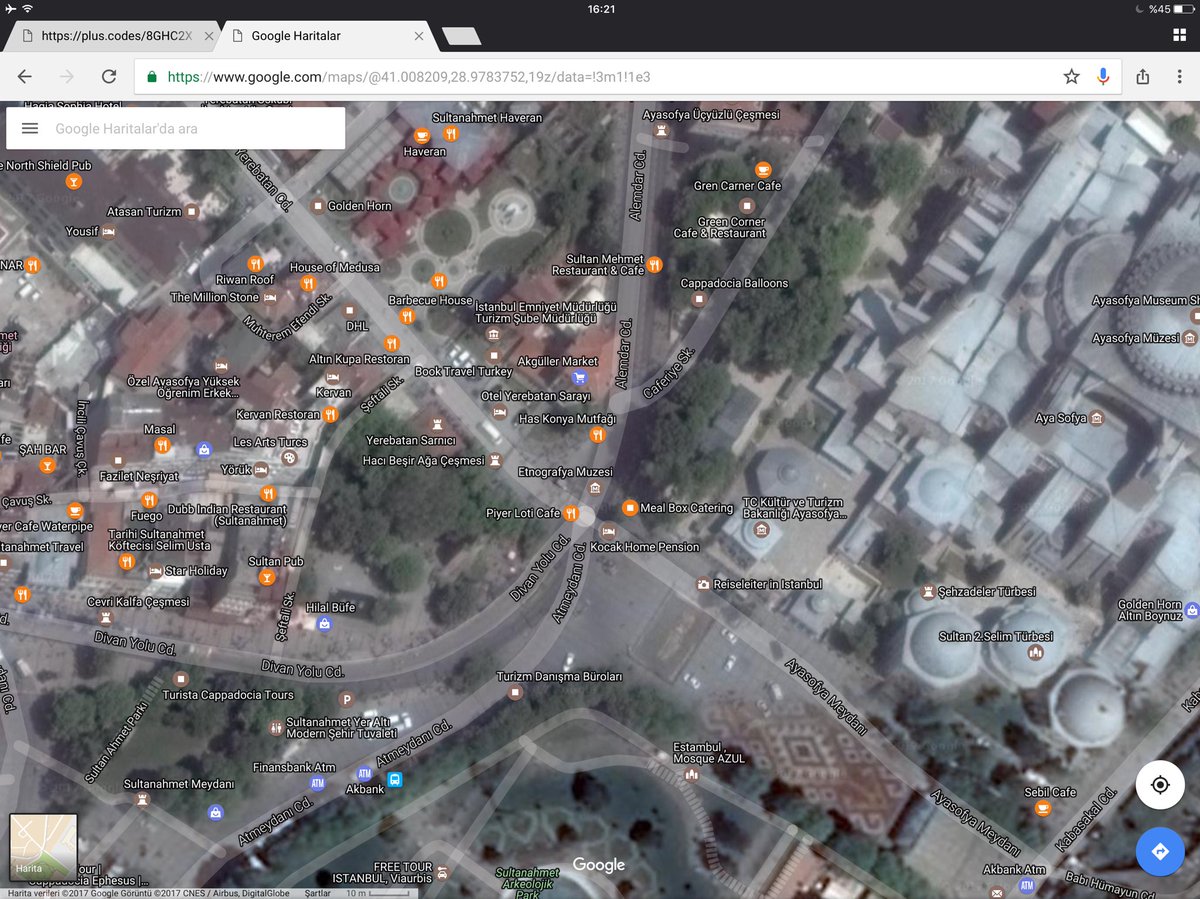
Task: Select the Aya Sofya museum marker
Action: pos(1097,418)
